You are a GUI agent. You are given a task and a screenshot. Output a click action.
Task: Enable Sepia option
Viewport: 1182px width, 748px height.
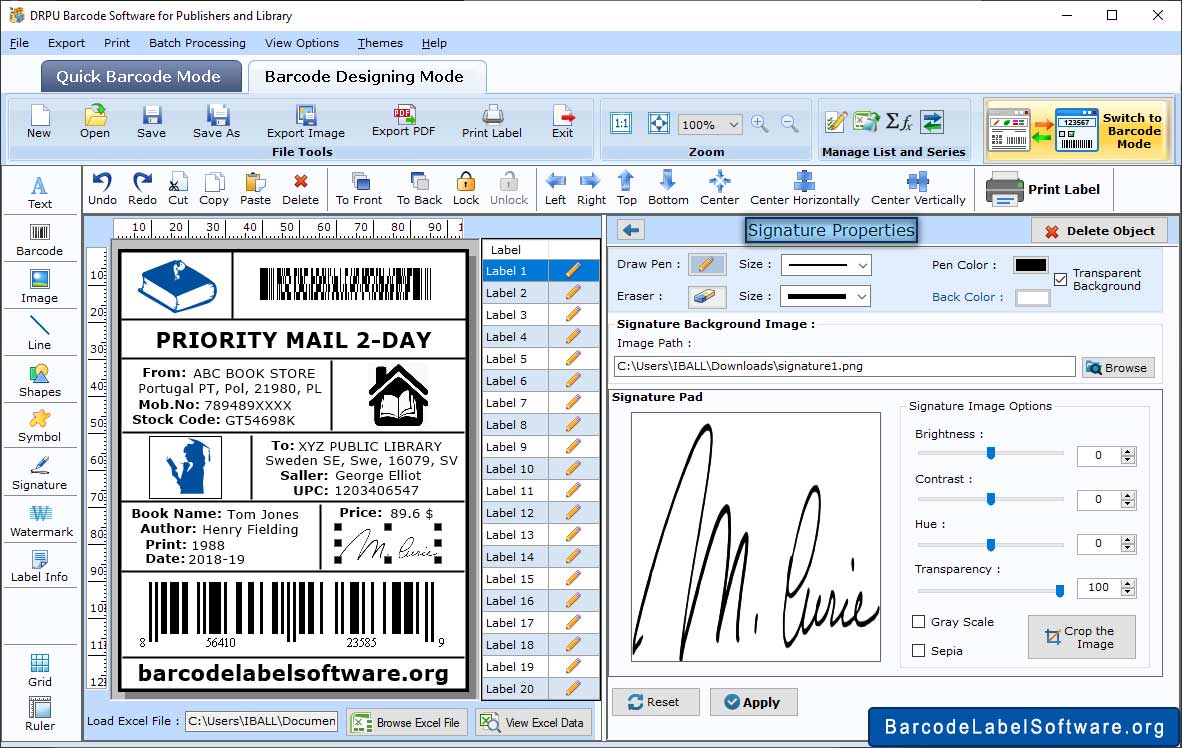918,650
